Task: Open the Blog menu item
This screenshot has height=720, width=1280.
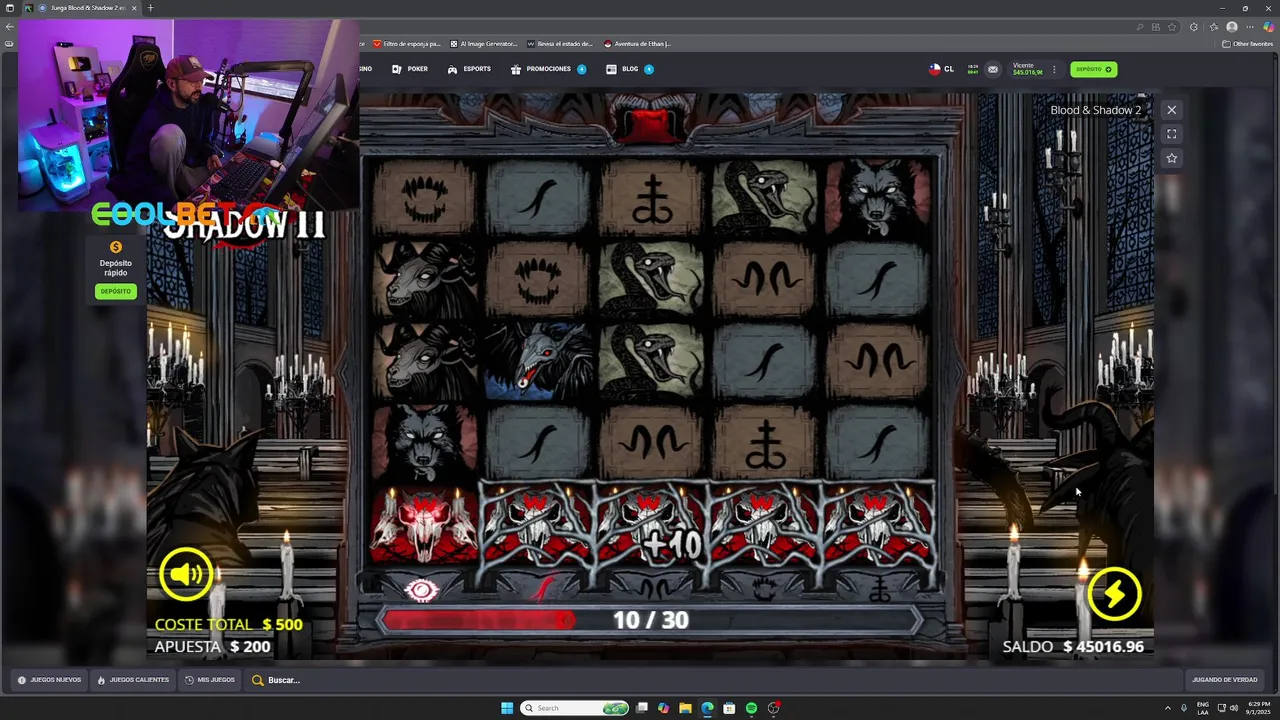Action: 629,69
